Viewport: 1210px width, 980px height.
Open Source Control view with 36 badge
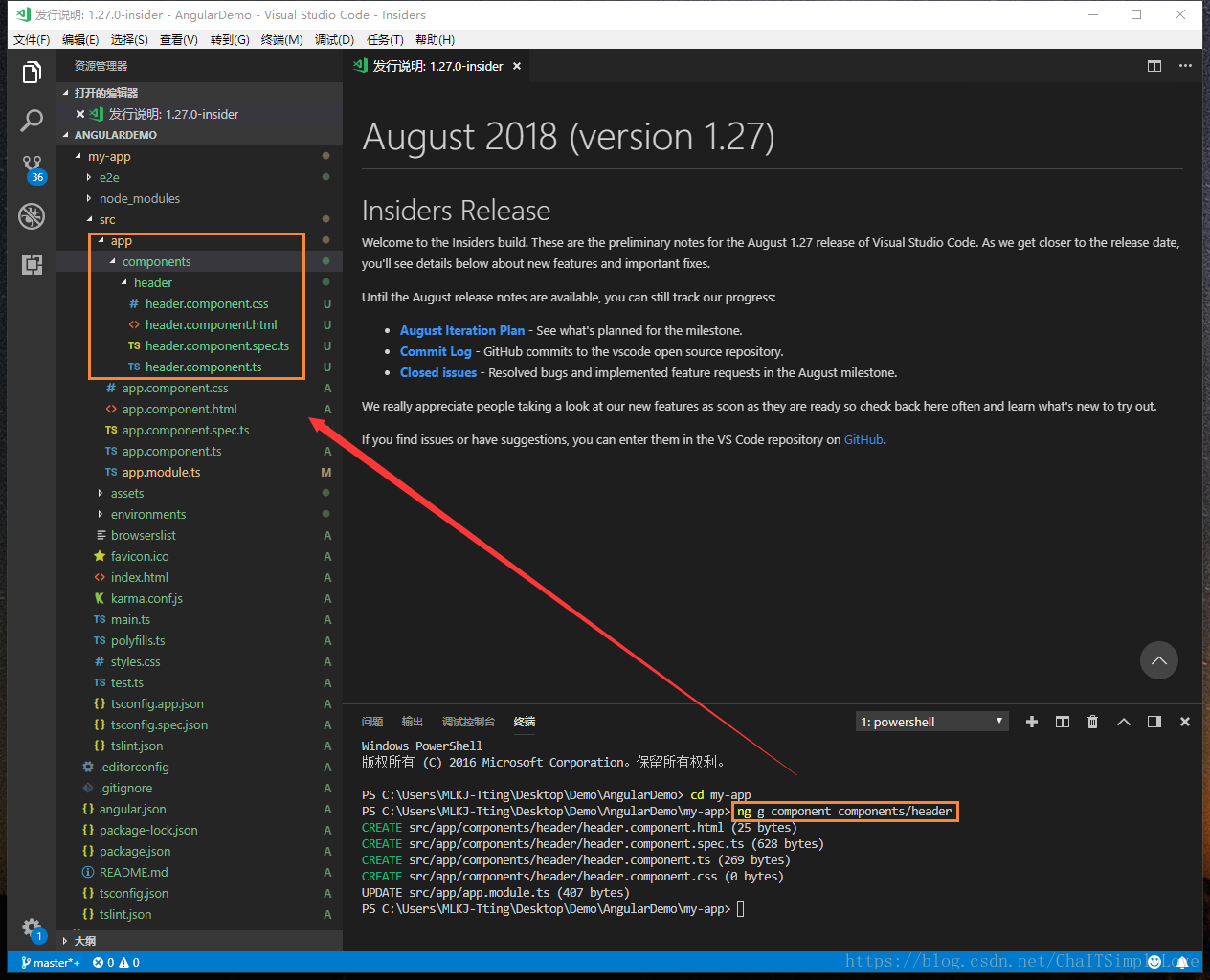pos(32,168)
